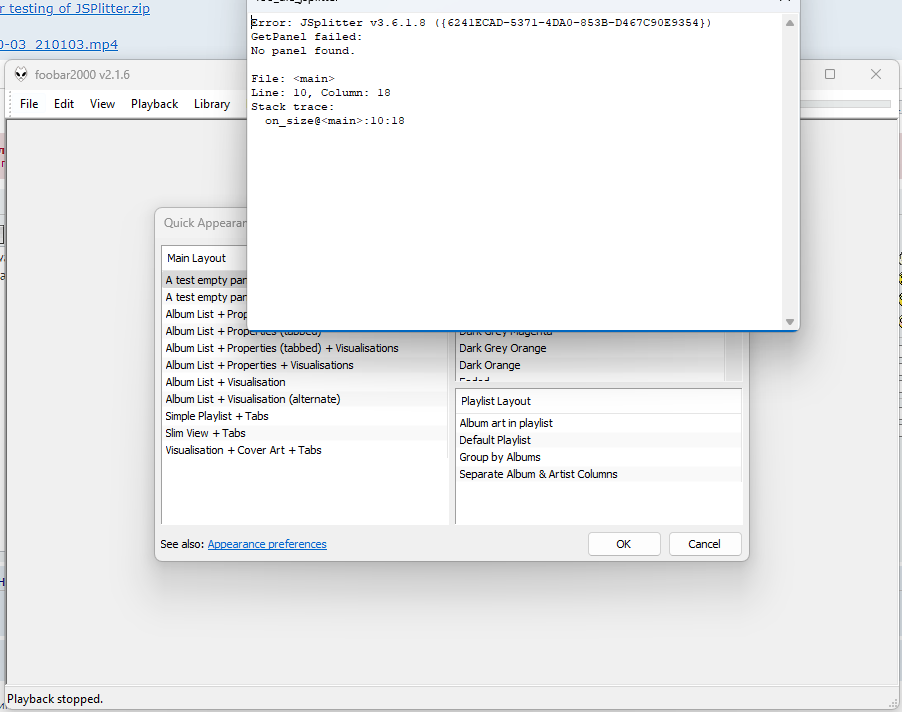
Task: Click the scroll down arrow in error window
Action: click(789, 321)
